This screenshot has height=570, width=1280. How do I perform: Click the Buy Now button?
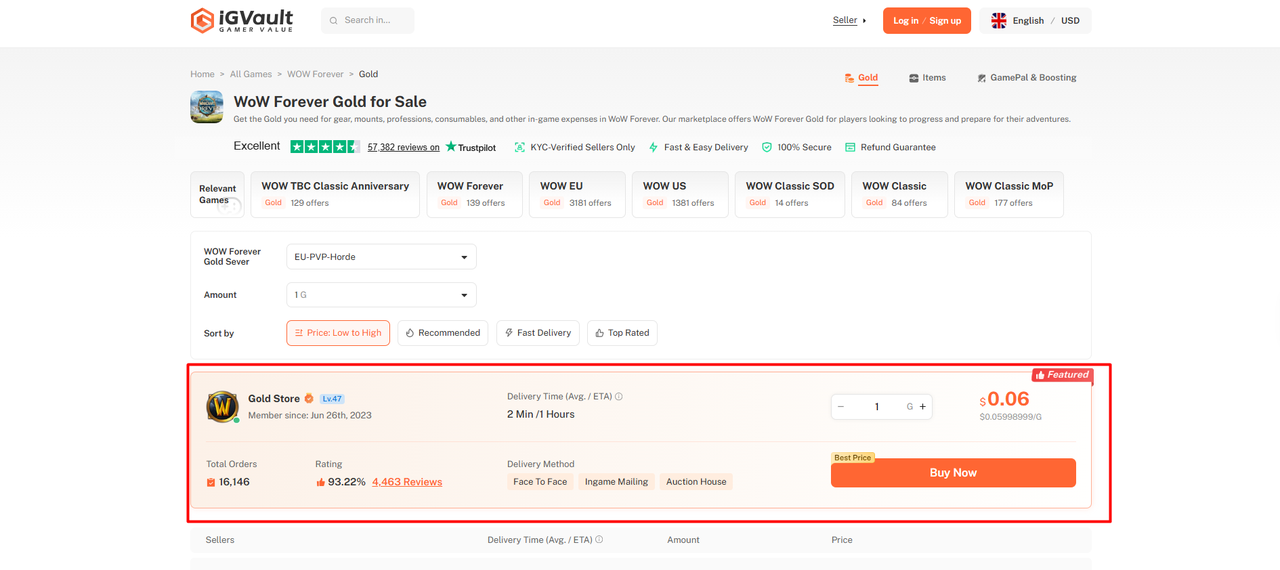(953, 473)
